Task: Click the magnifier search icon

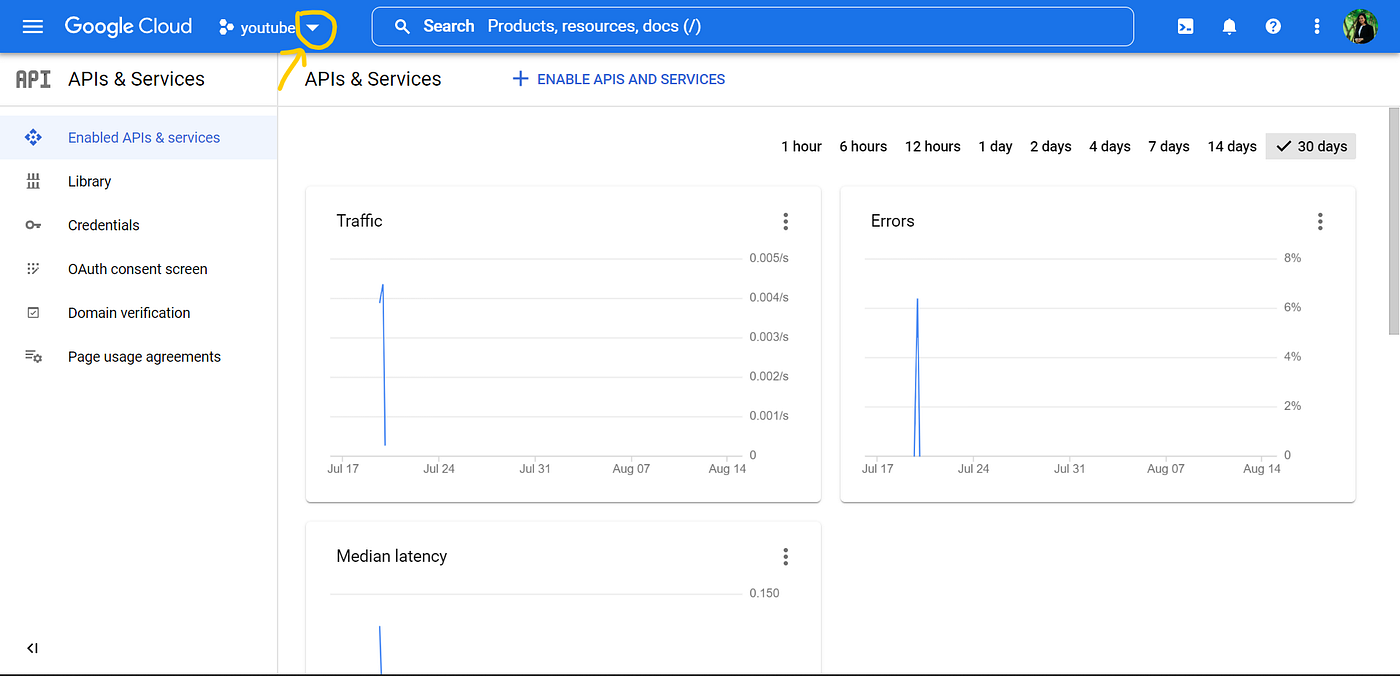Action: click(x=403, y=27)
